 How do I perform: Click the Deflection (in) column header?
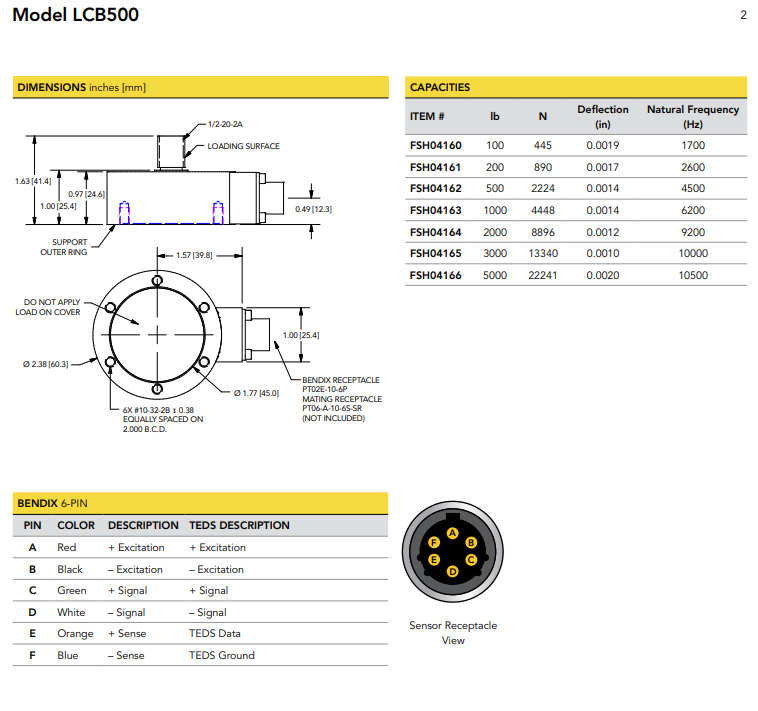603,117
